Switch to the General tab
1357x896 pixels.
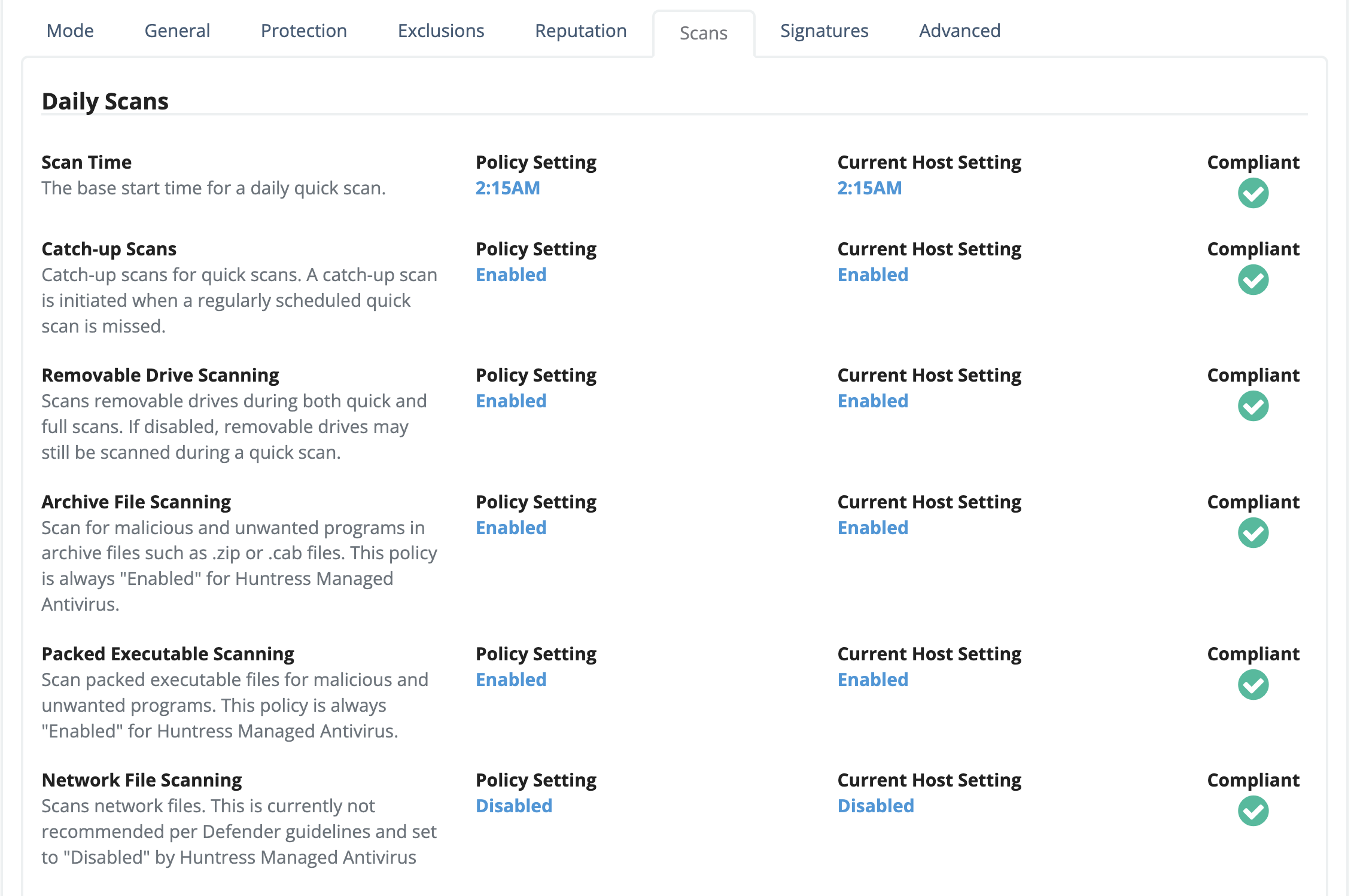tap(177, 31)
